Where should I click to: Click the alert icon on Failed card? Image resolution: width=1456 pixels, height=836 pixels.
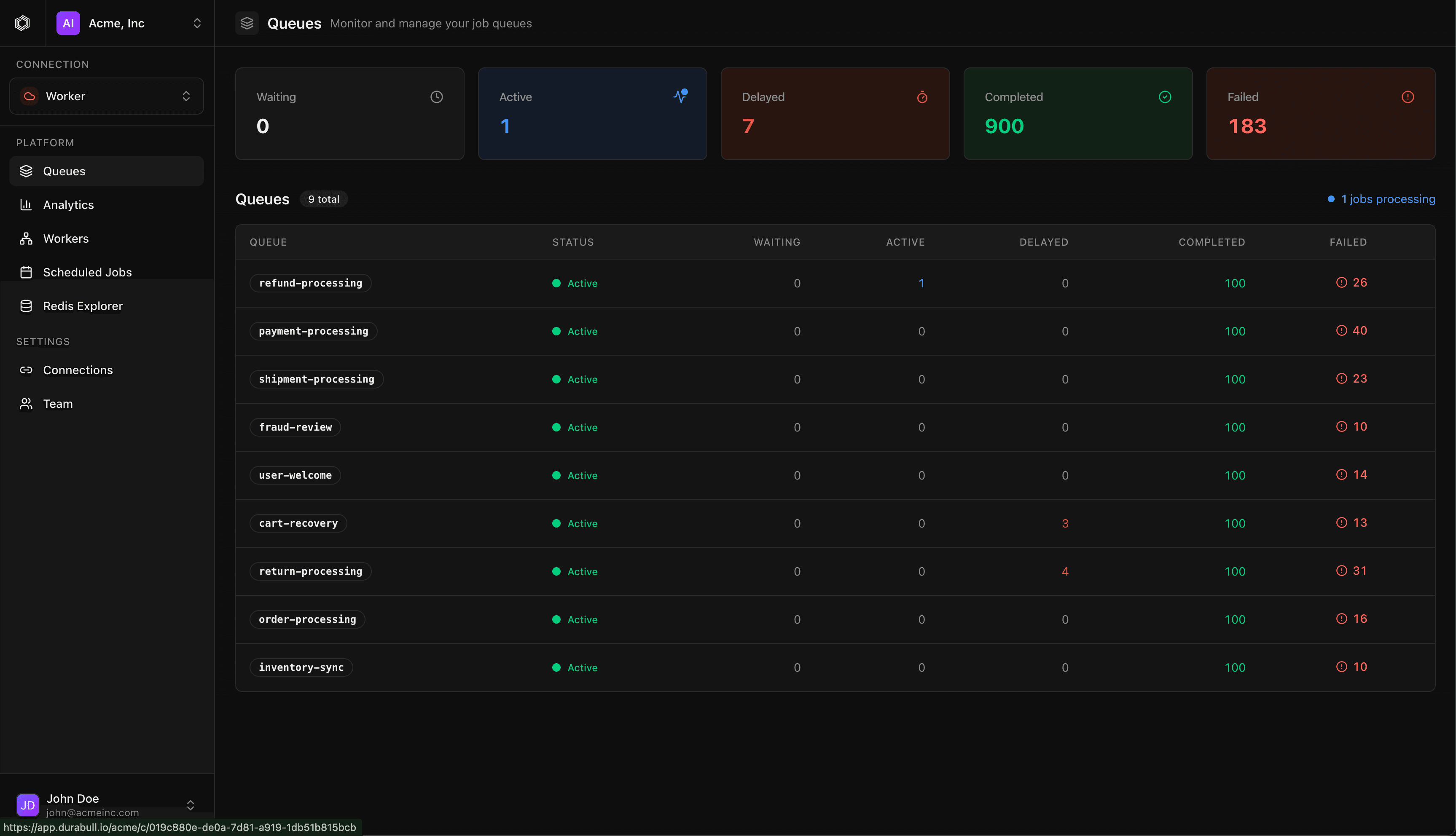pos(1407,96)
